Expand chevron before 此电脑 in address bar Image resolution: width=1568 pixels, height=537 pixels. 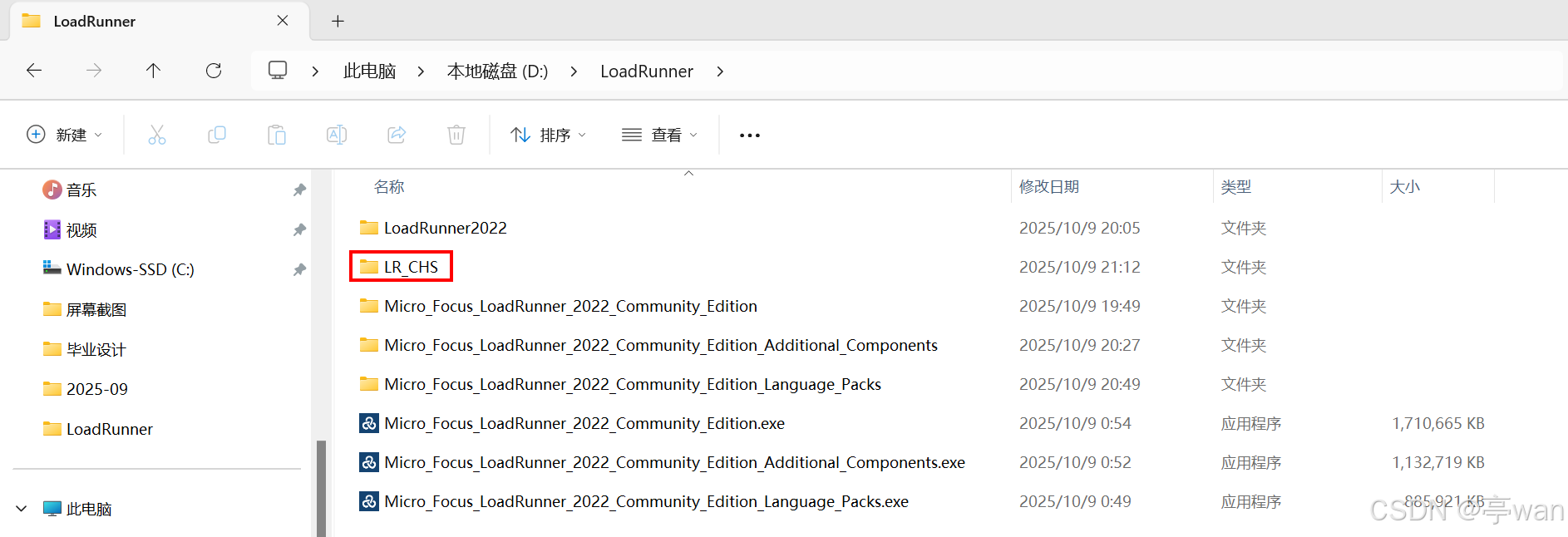pos(315,71)
